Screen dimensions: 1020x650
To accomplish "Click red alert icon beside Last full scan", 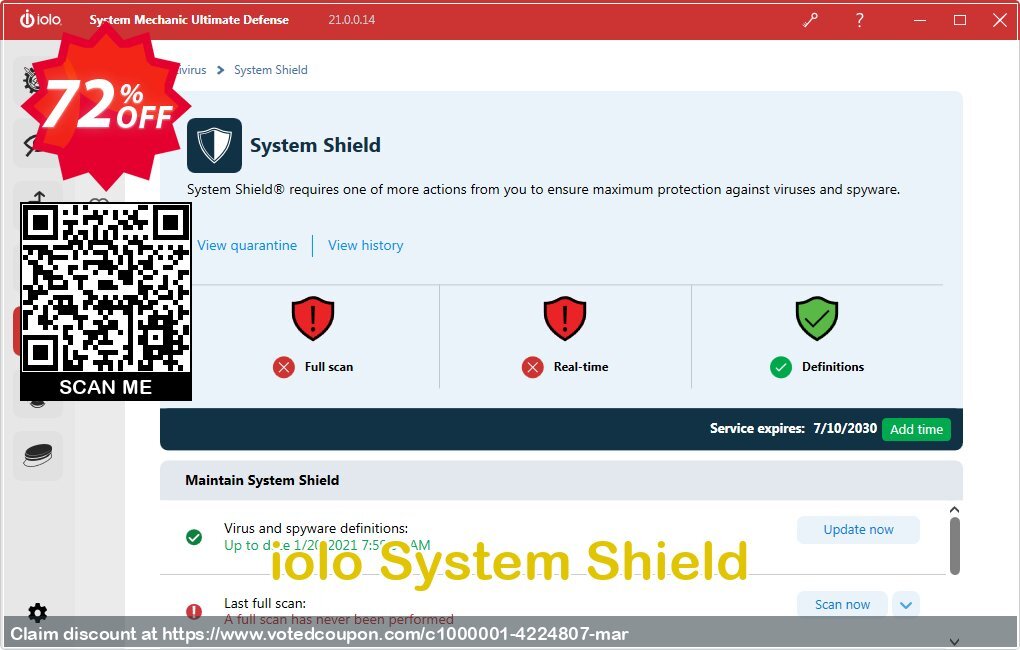I will pyautogui.click(x=194, y=612).
